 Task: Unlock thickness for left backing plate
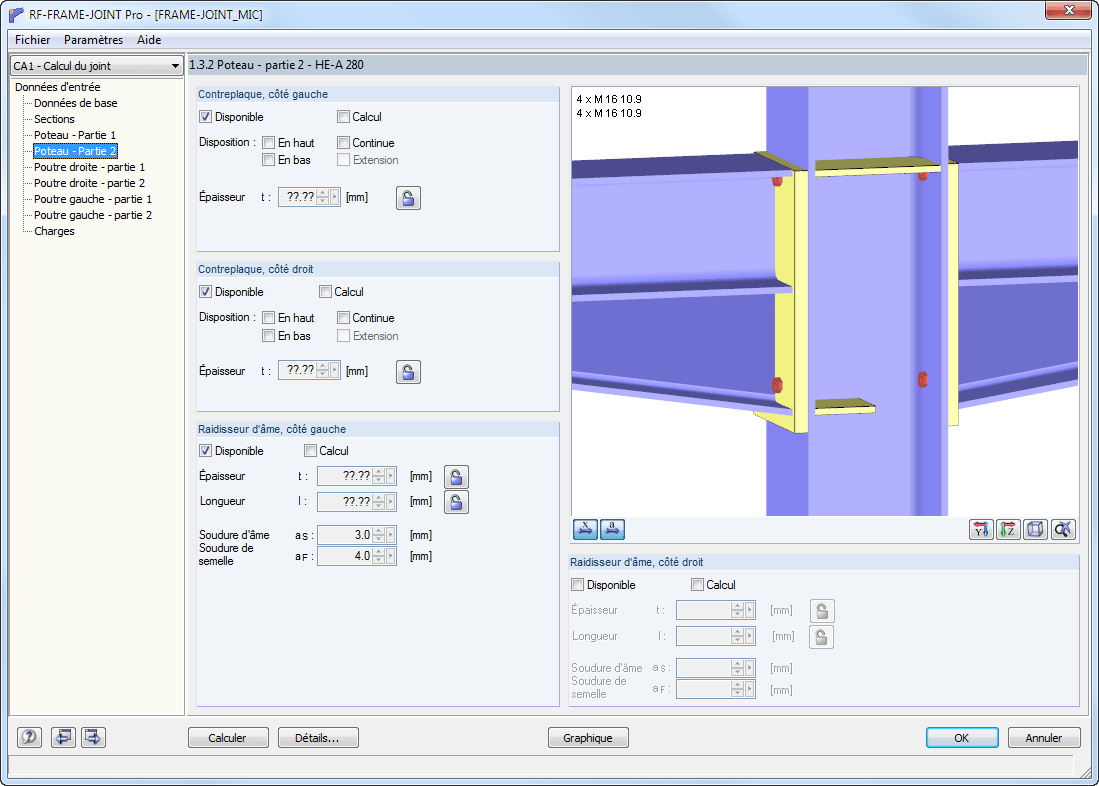[x=408, y=198]
